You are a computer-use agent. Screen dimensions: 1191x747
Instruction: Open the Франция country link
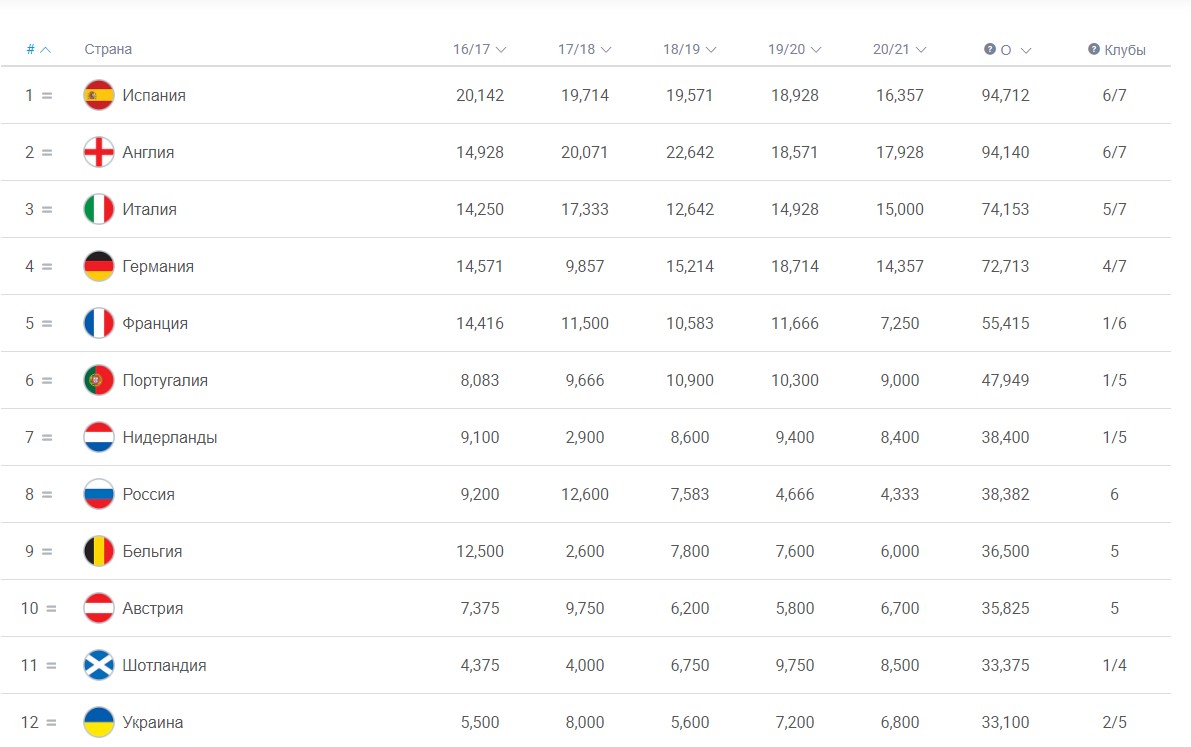pyautogui.click(x=155, y=323)
